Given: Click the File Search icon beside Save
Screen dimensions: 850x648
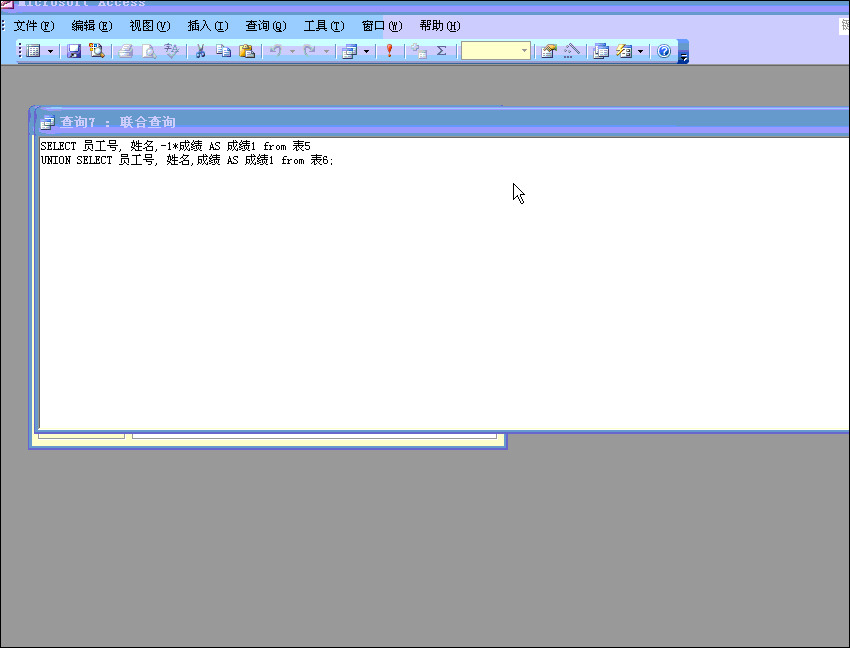Looking at the screenshot, I should coord(97,51).
